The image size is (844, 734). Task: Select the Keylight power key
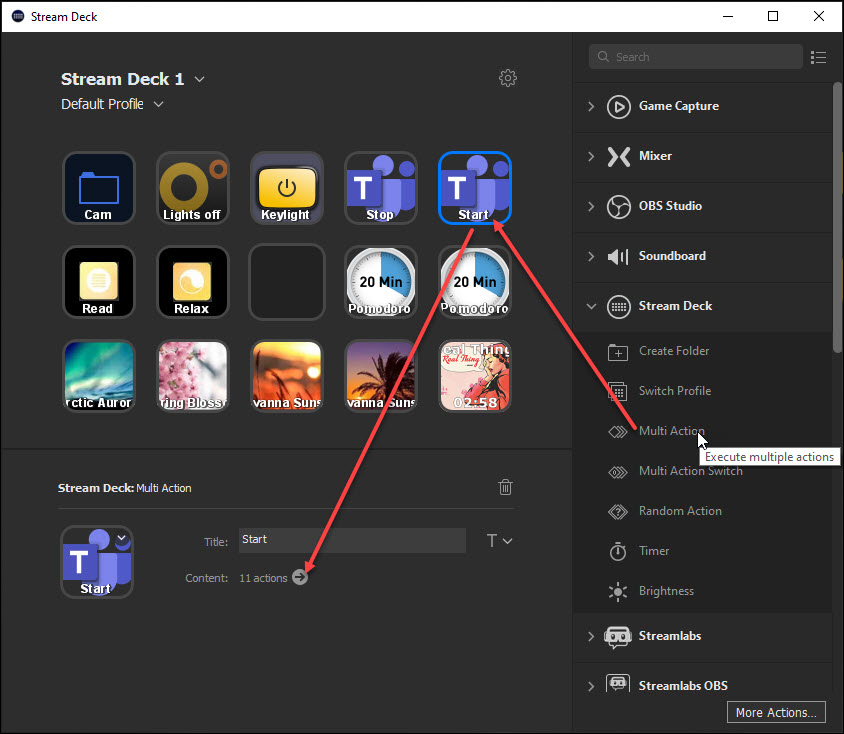coord(286,188)
